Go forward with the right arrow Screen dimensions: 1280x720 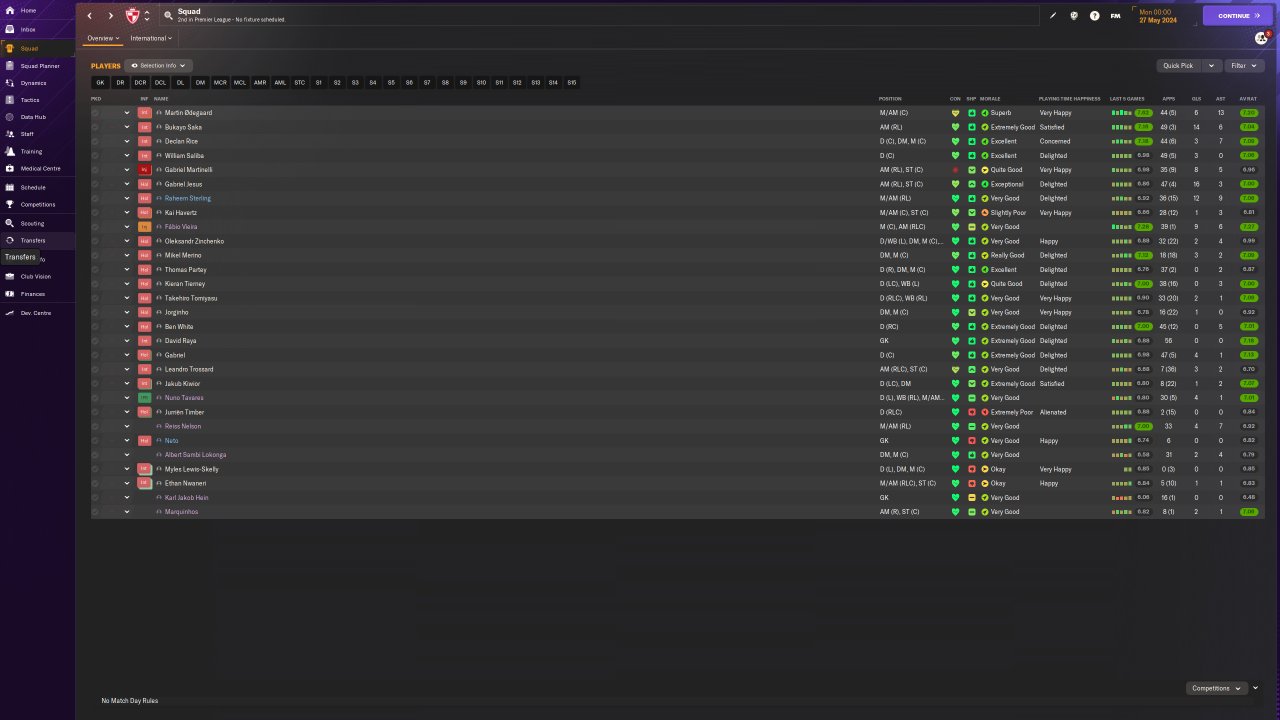pos(110,16)
